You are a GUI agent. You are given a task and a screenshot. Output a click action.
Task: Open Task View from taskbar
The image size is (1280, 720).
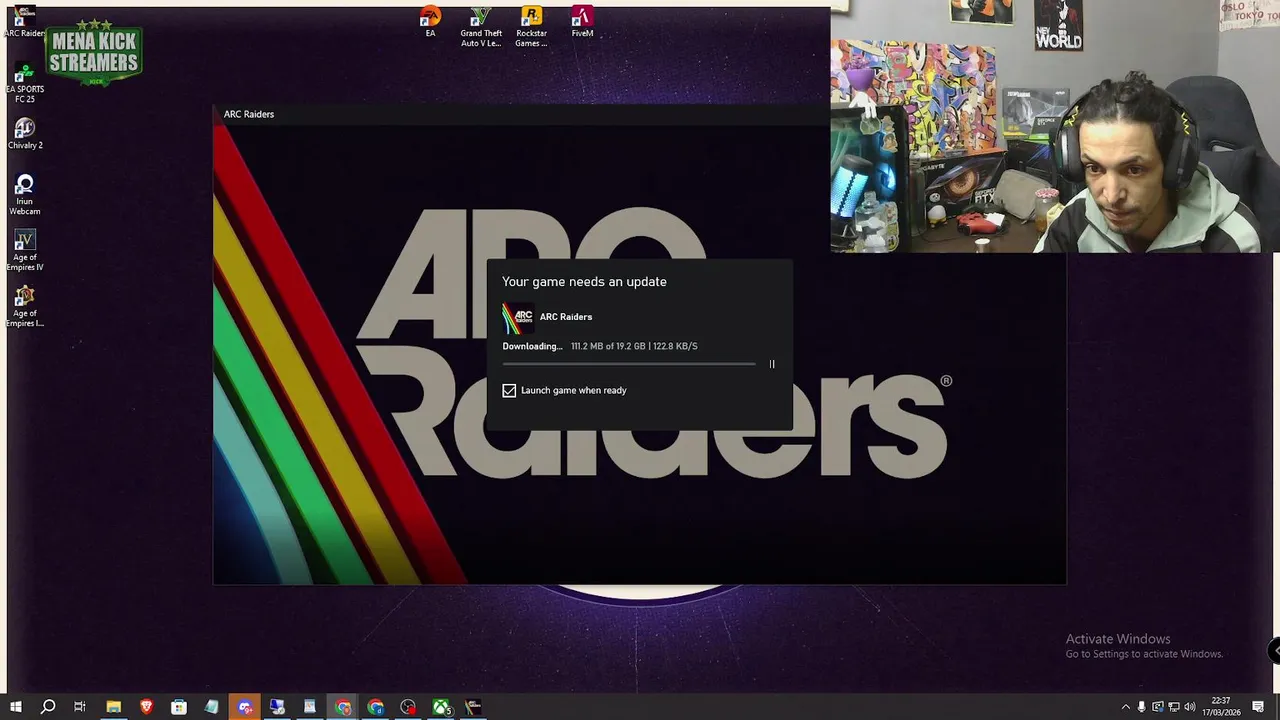point(80,707)
